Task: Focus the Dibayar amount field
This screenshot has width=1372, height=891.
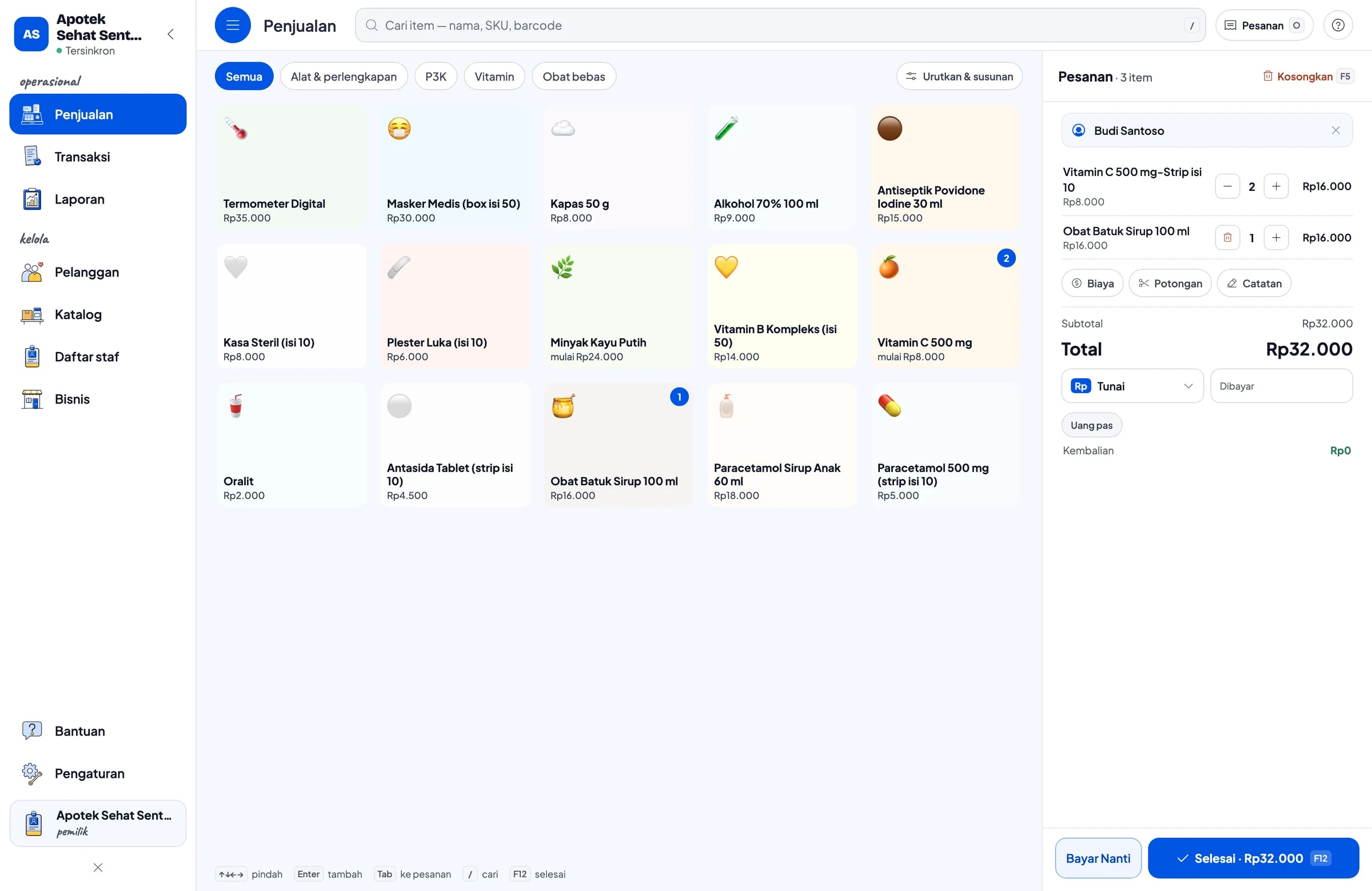Action: click(1281, 386)
